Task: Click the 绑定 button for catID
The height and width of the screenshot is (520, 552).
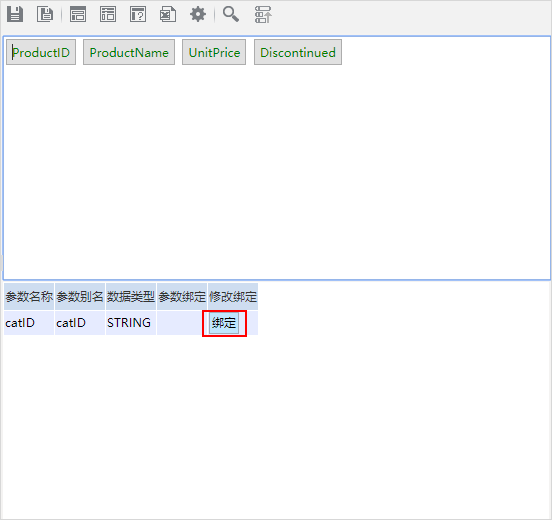Action: (224, 323)
